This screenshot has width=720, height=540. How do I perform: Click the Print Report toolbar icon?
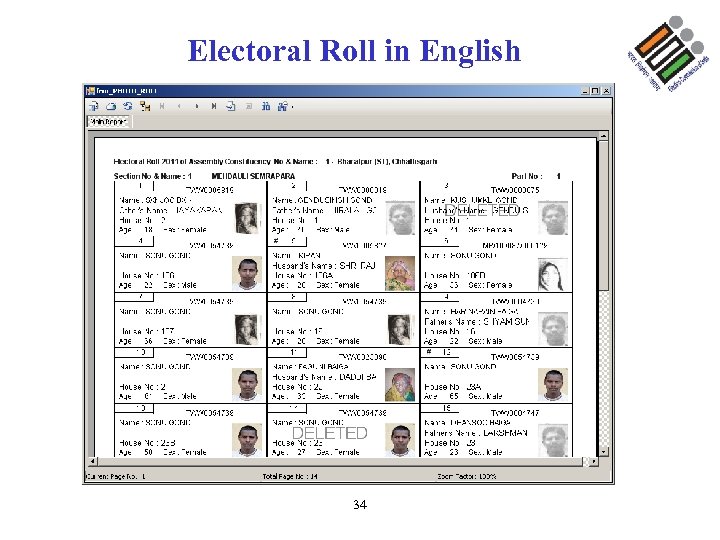[111, 107]
